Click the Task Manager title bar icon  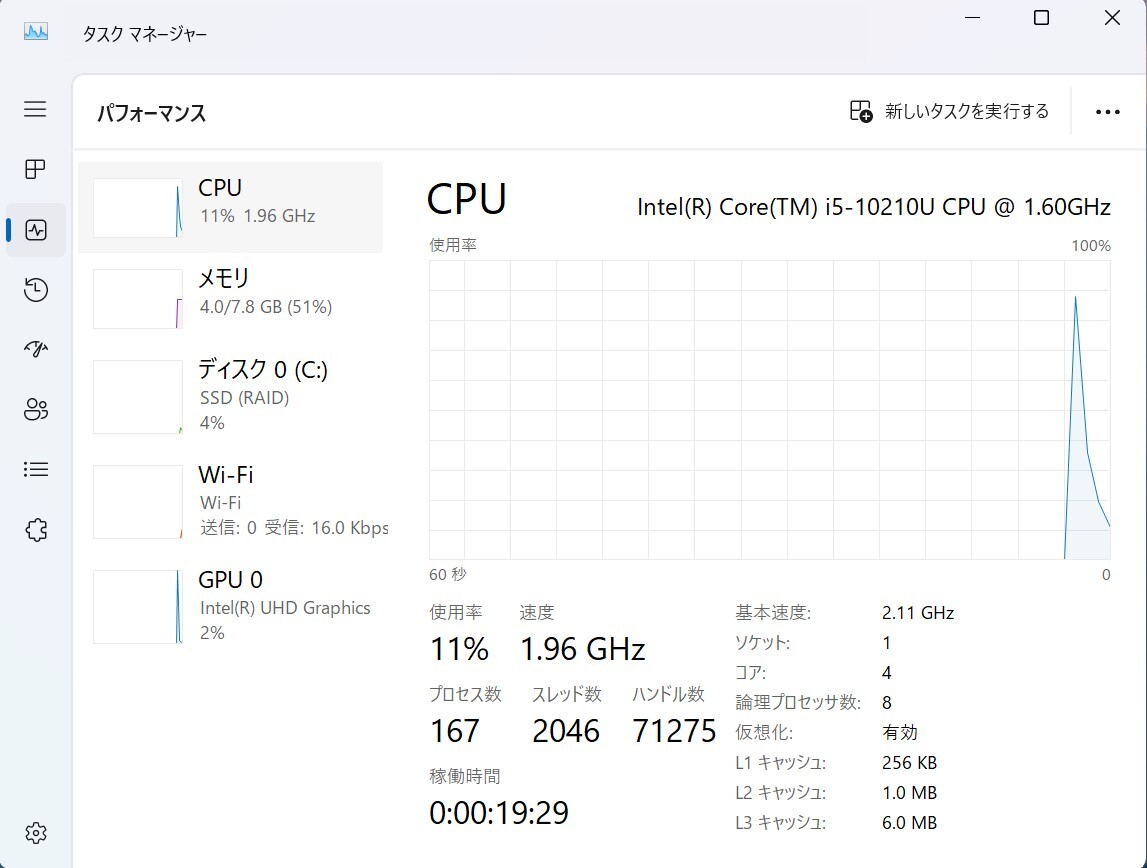click(x=36, y=32)
